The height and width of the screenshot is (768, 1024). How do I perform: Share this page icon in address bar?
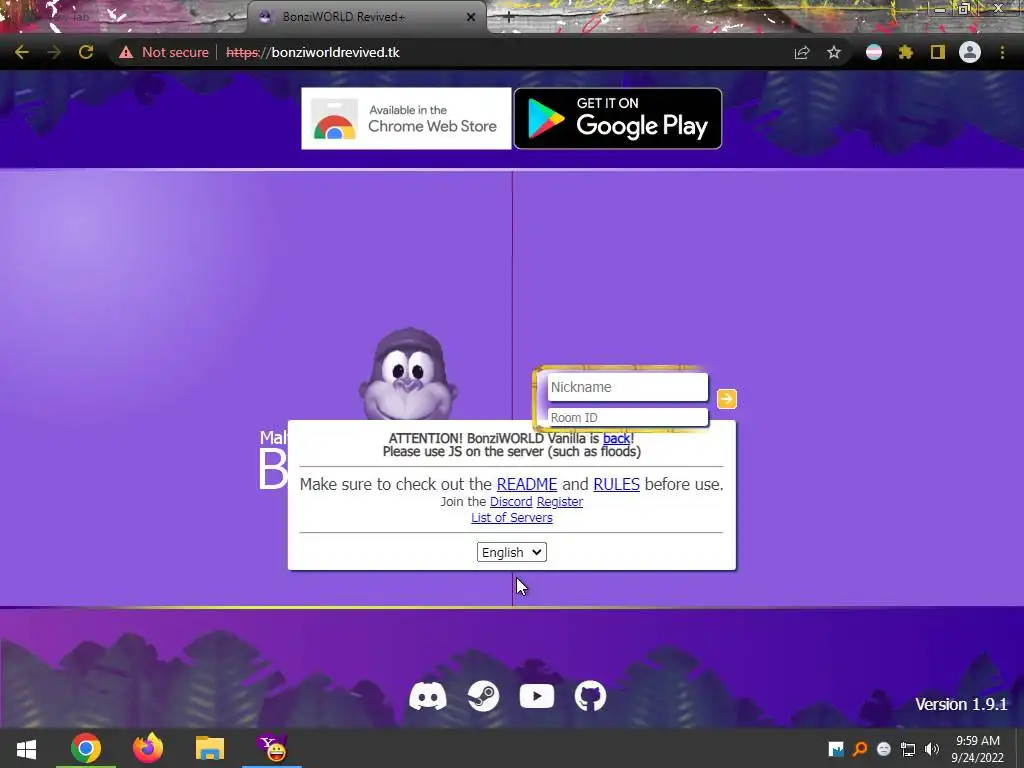[801, 52]
